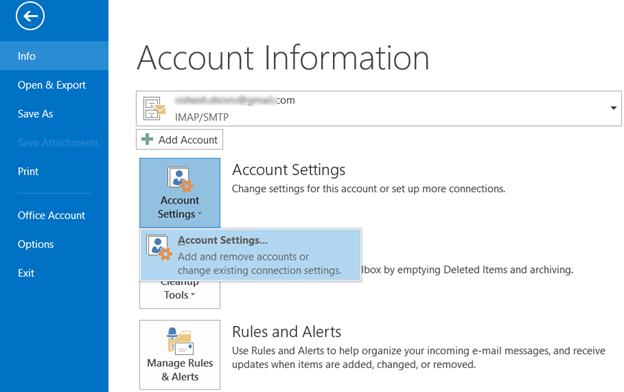
Task: Click the back arrow circle icon
Action: pos(30,16)
